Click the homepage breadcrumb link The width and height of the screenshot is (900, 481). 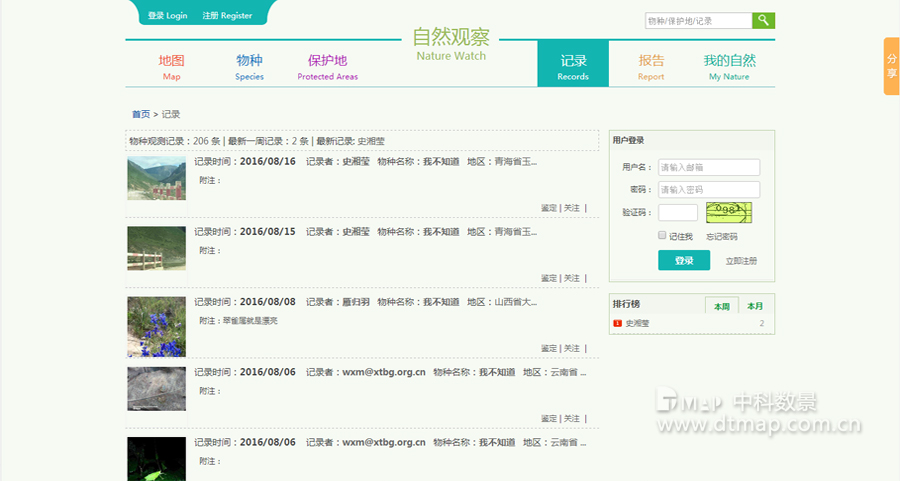coord(140,114)
